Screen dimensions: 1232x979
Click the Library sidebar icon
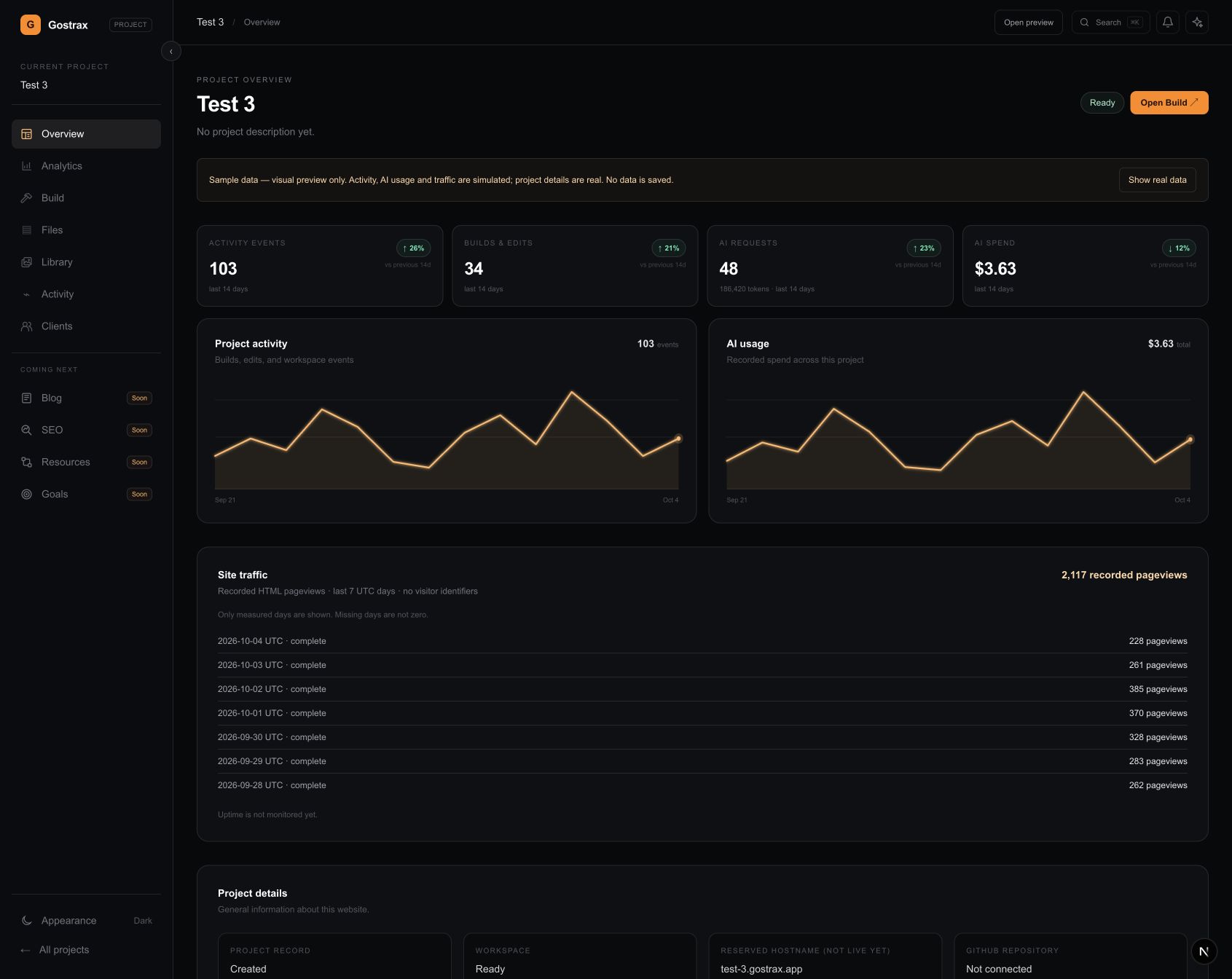point(26,262)
